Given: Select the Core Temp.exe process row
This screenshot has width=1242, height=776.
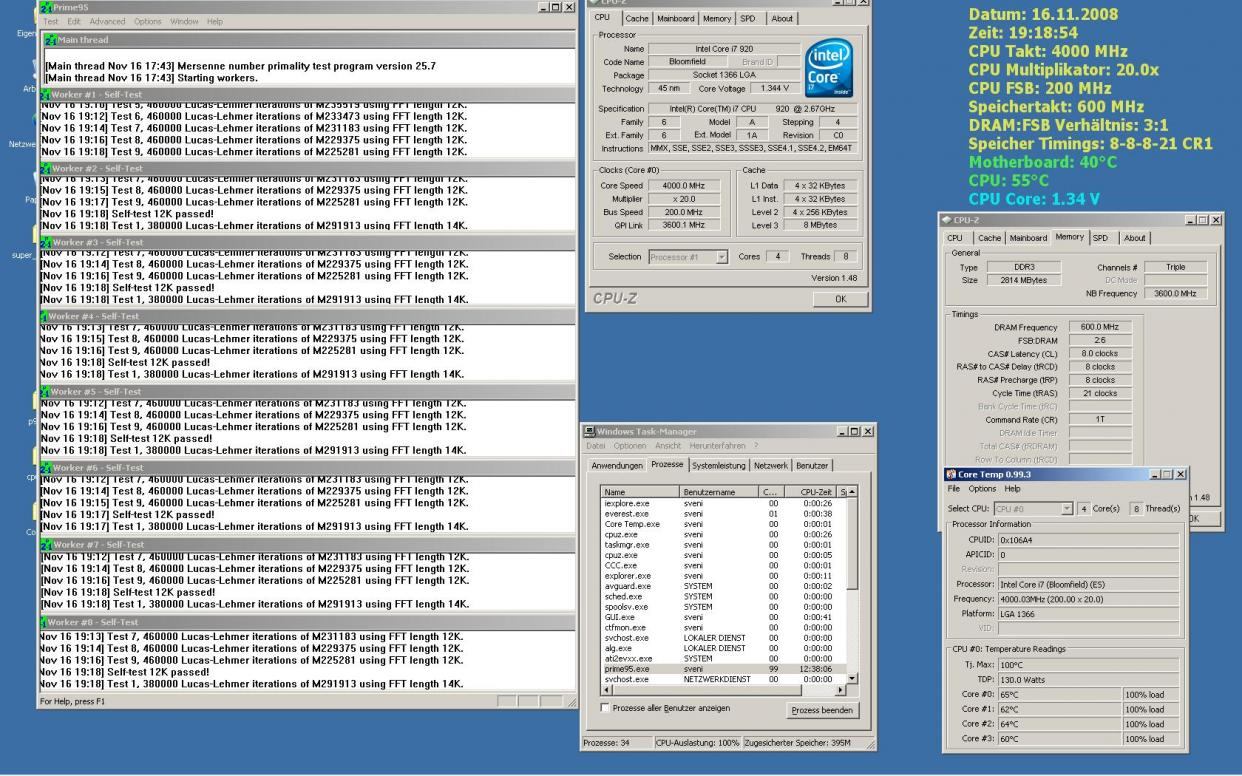Looking at the screenshot, I should coord(723,524).
